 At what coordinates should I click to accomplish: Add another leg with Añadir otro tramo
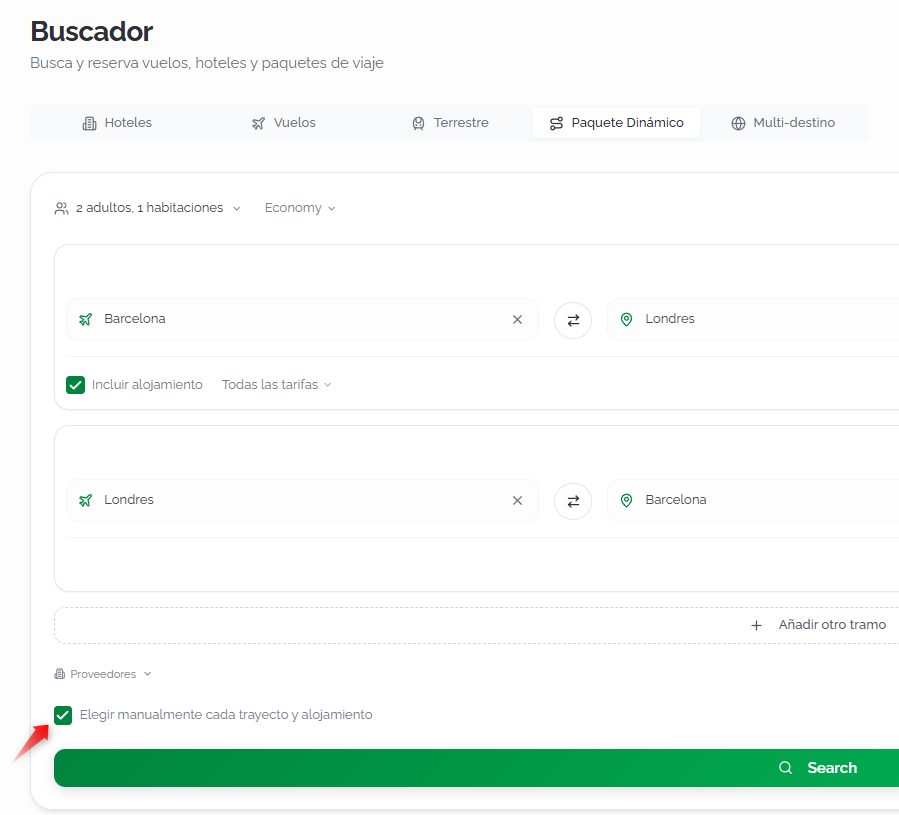click(477, 625)
